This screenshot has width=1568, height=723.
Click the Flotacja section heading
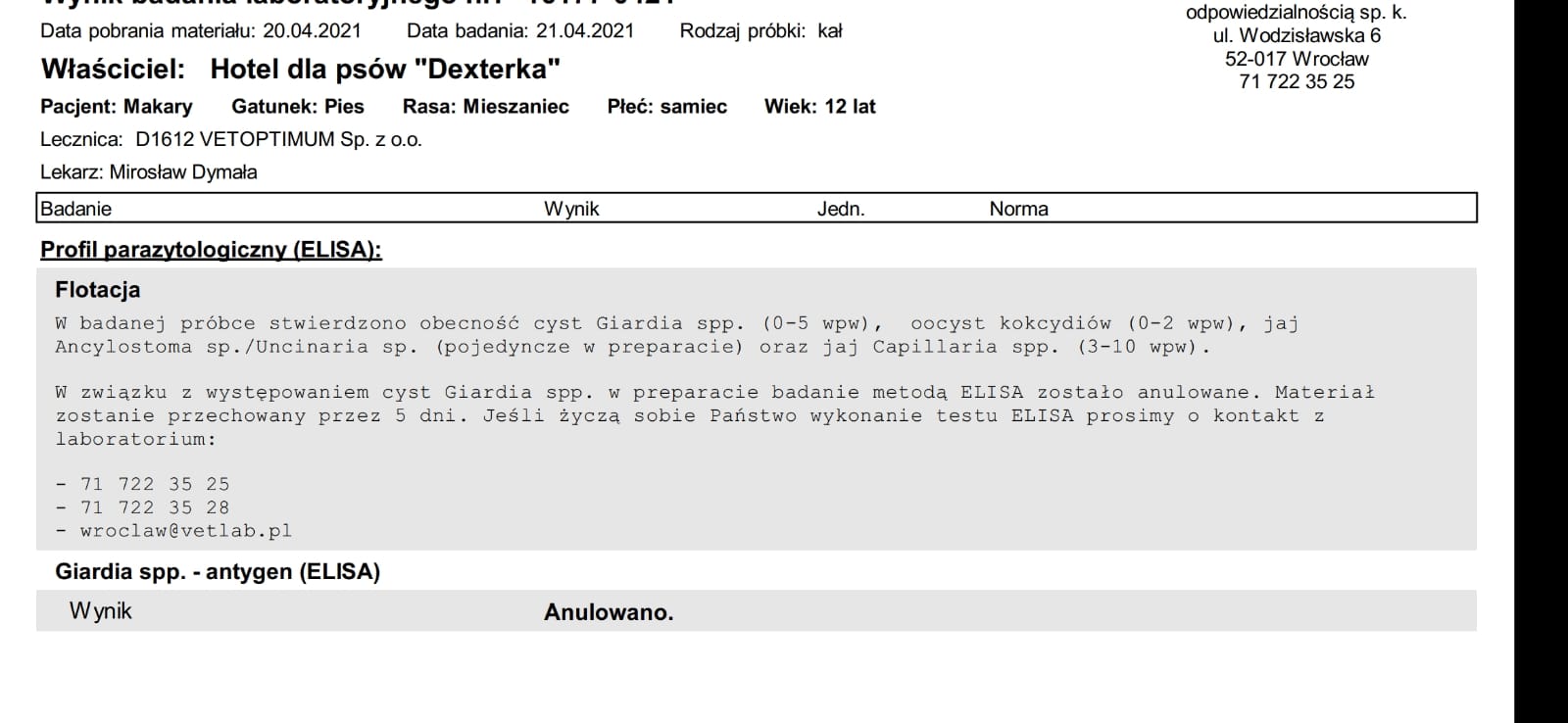click(x=98, y=290)
